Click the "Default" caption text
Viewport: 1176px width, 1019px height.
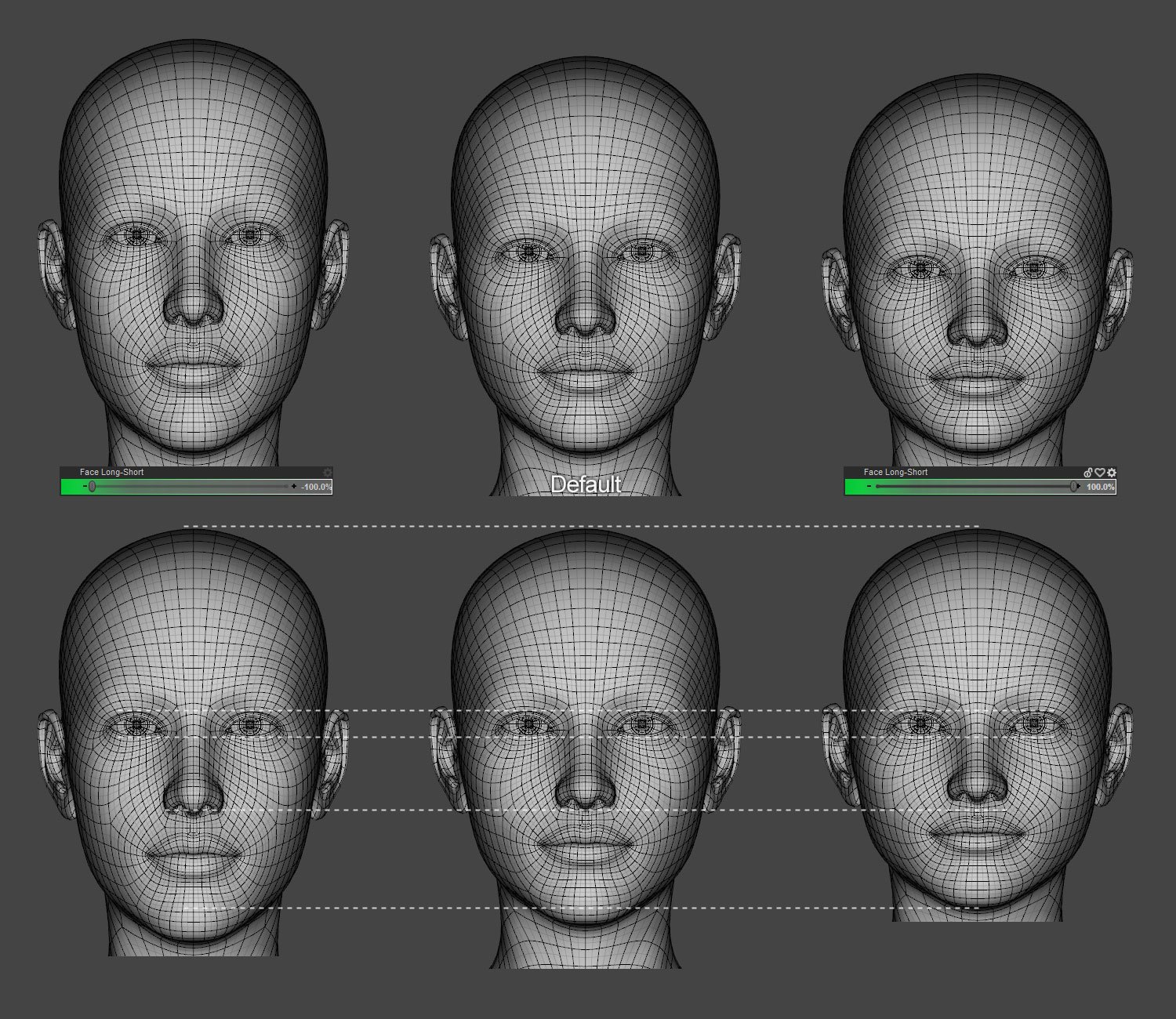click(x=586, y=484)
